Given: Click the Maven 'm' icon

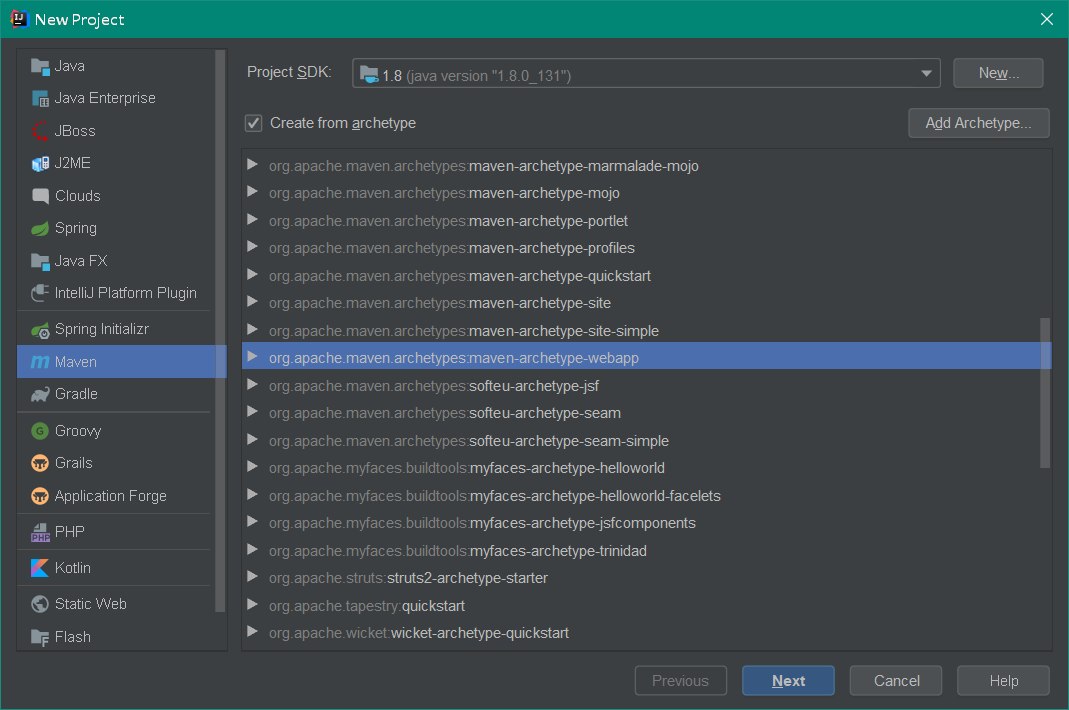Looking at the screenshot, I should [40, 362].
